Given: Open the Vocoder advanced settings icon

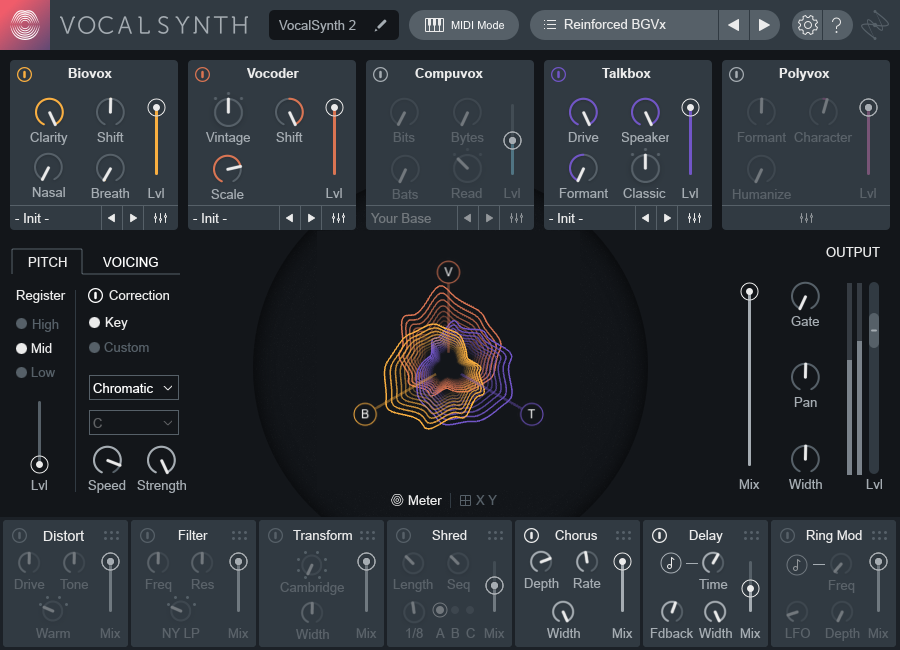Looking at the screenshot, I should click(x=339, y=218).
